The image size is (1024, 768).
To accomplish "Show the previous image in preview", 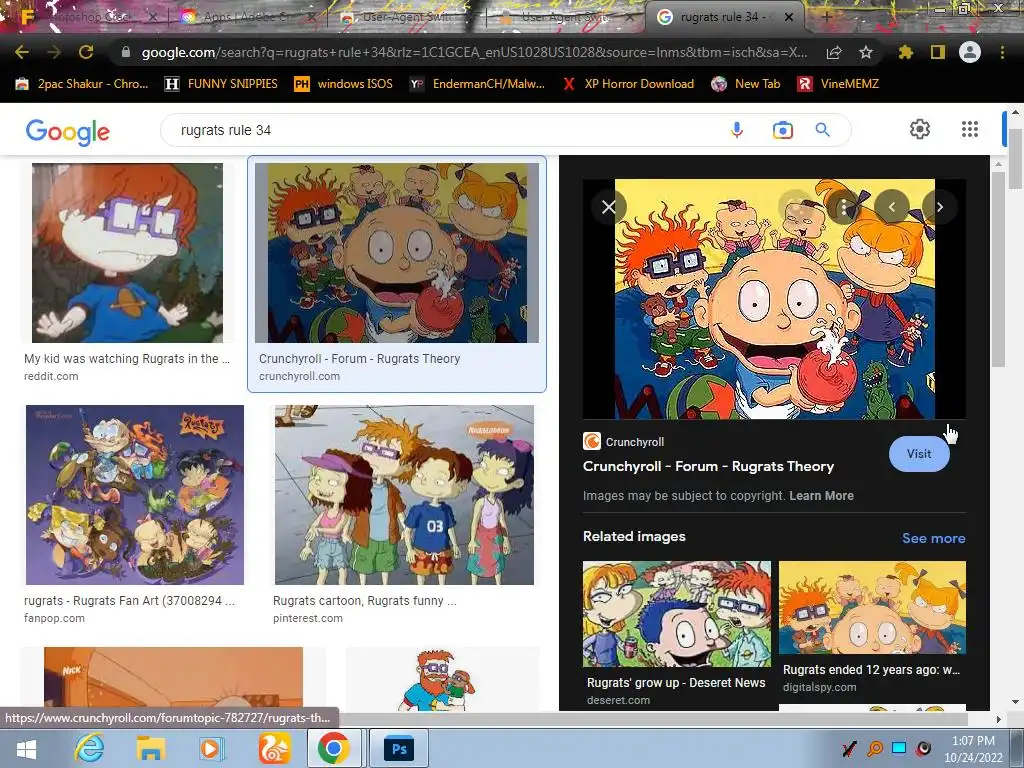I will coord(891,207).
